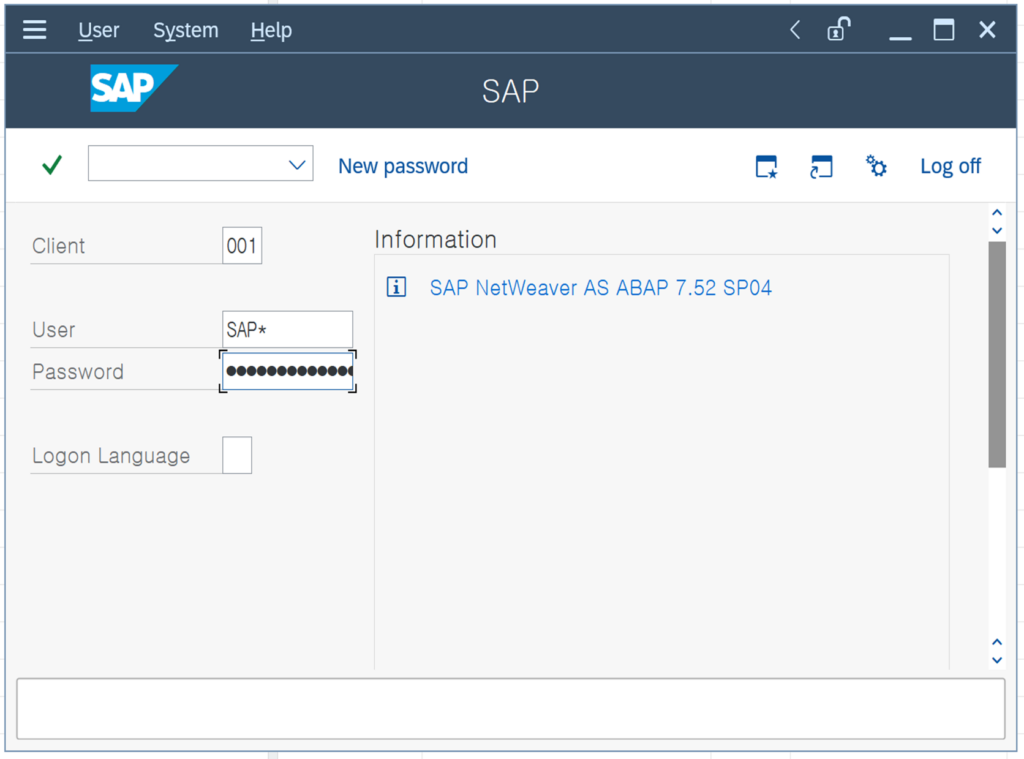Open the User menu

(99, 30)
